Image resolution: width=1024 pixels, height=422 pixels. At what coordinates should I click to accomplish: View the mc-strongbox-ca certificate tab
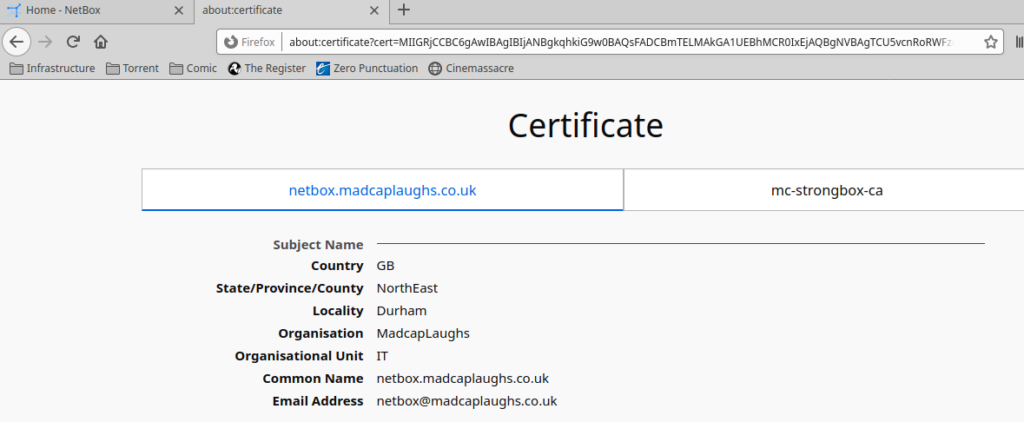coord(826,190)
